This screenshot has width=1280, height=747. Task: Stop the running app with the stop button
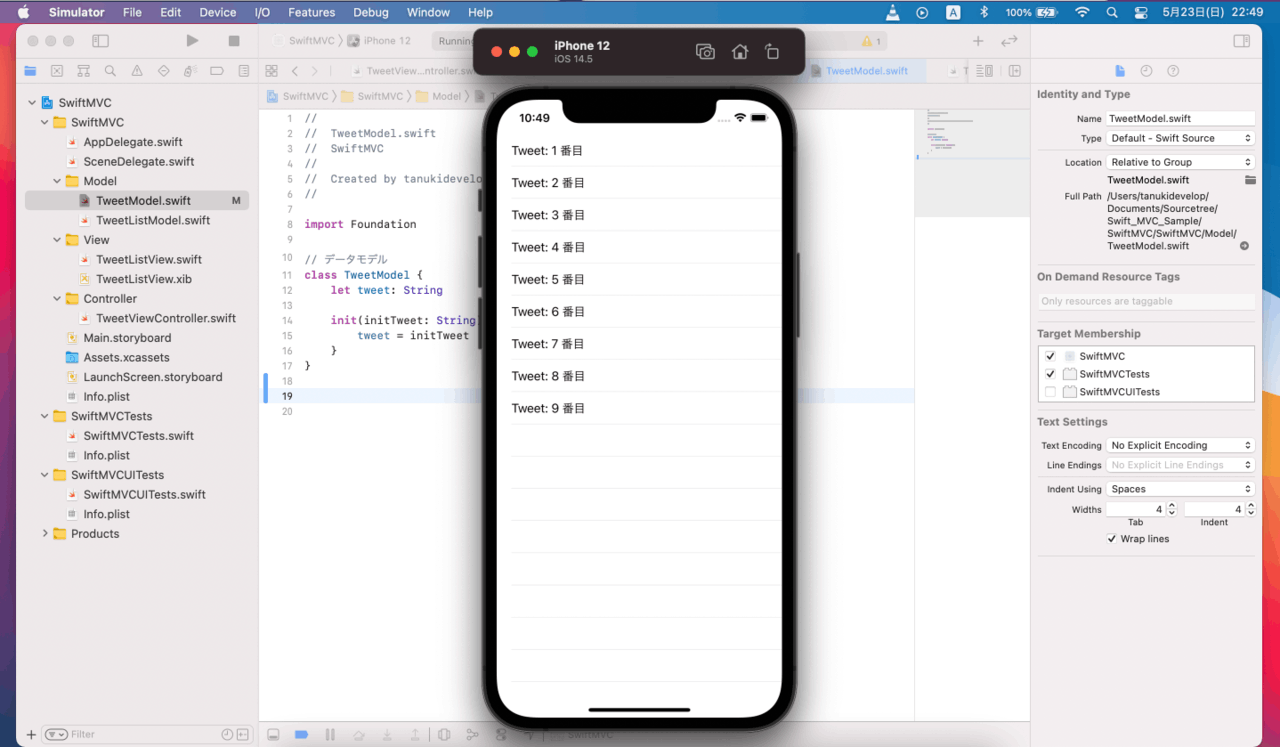pyautogui.click(x=232, y=40)
